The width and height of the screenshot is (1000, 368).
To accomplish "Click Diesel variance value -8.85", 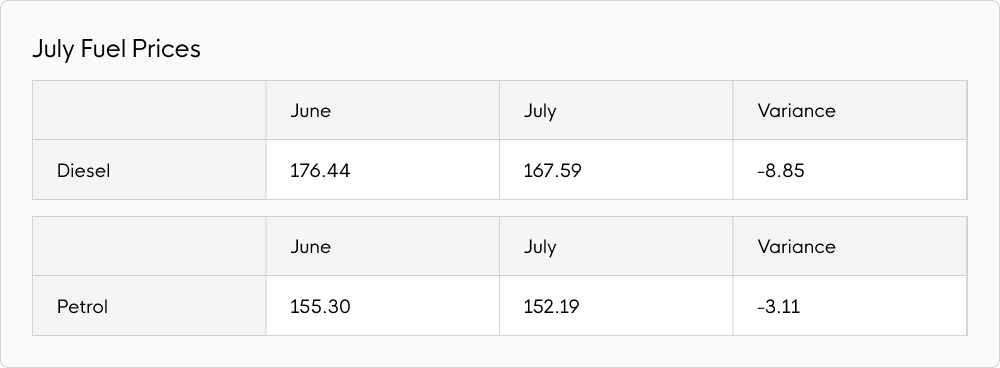I will point(781,171).
